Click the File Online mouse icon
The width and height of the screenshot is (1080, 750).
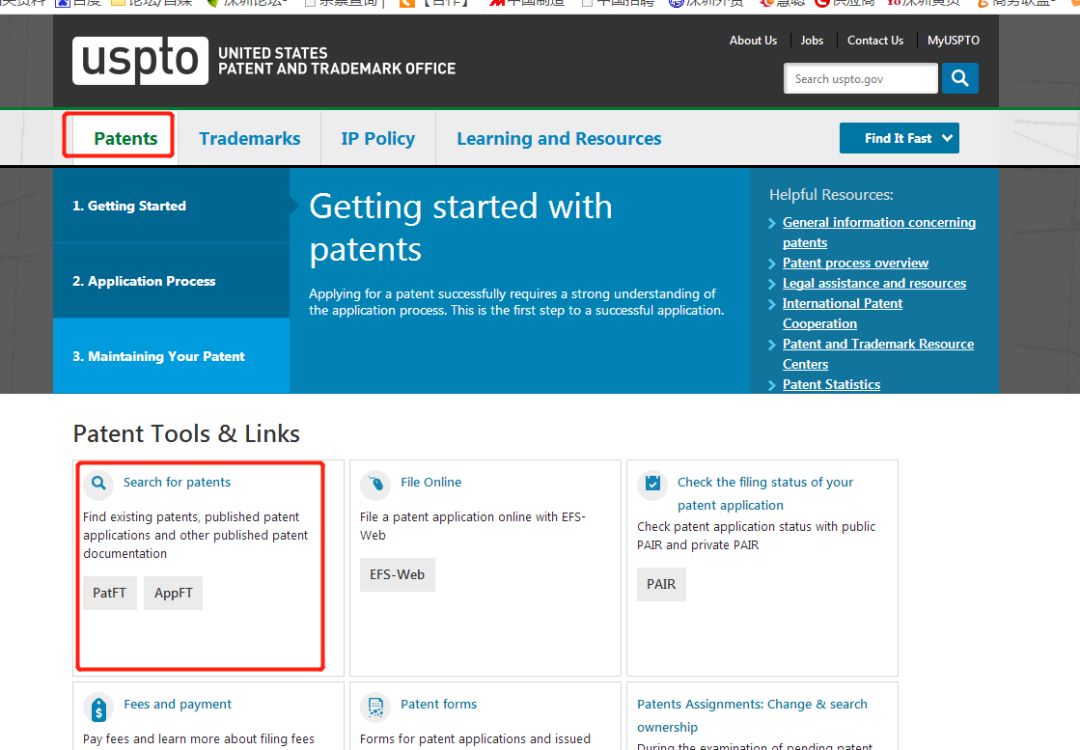point(375,484)
